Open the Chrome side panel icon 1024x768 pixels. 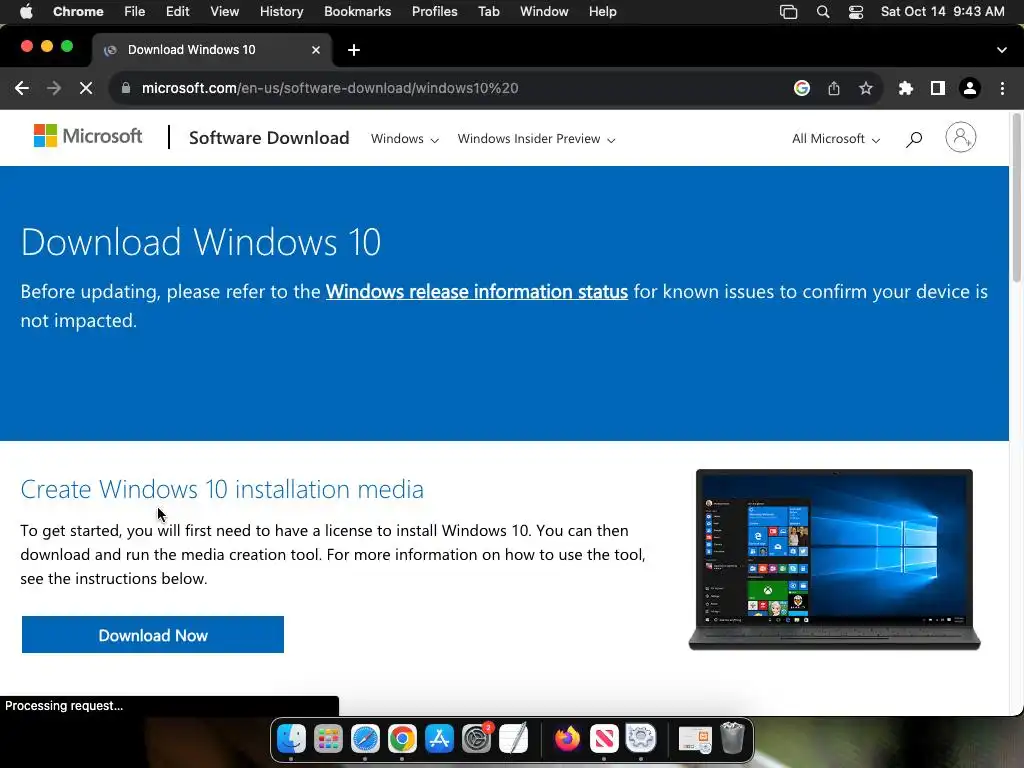tap(938, 88)
